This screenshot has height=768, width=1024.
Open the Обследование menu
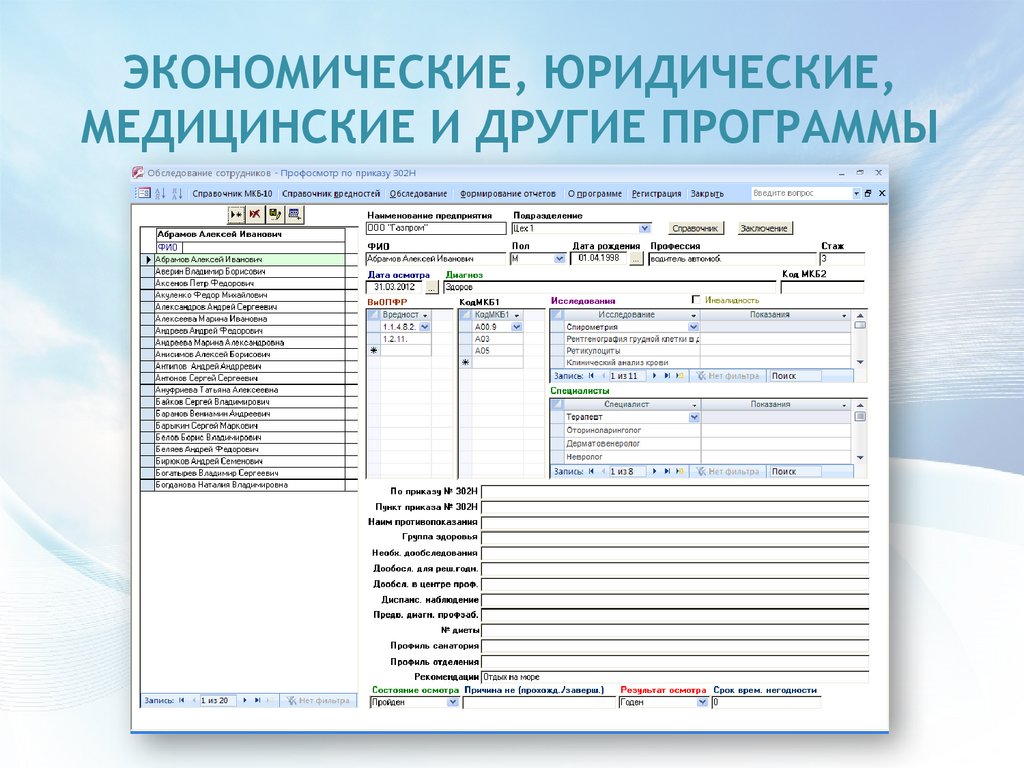click(x=418, y=194)
